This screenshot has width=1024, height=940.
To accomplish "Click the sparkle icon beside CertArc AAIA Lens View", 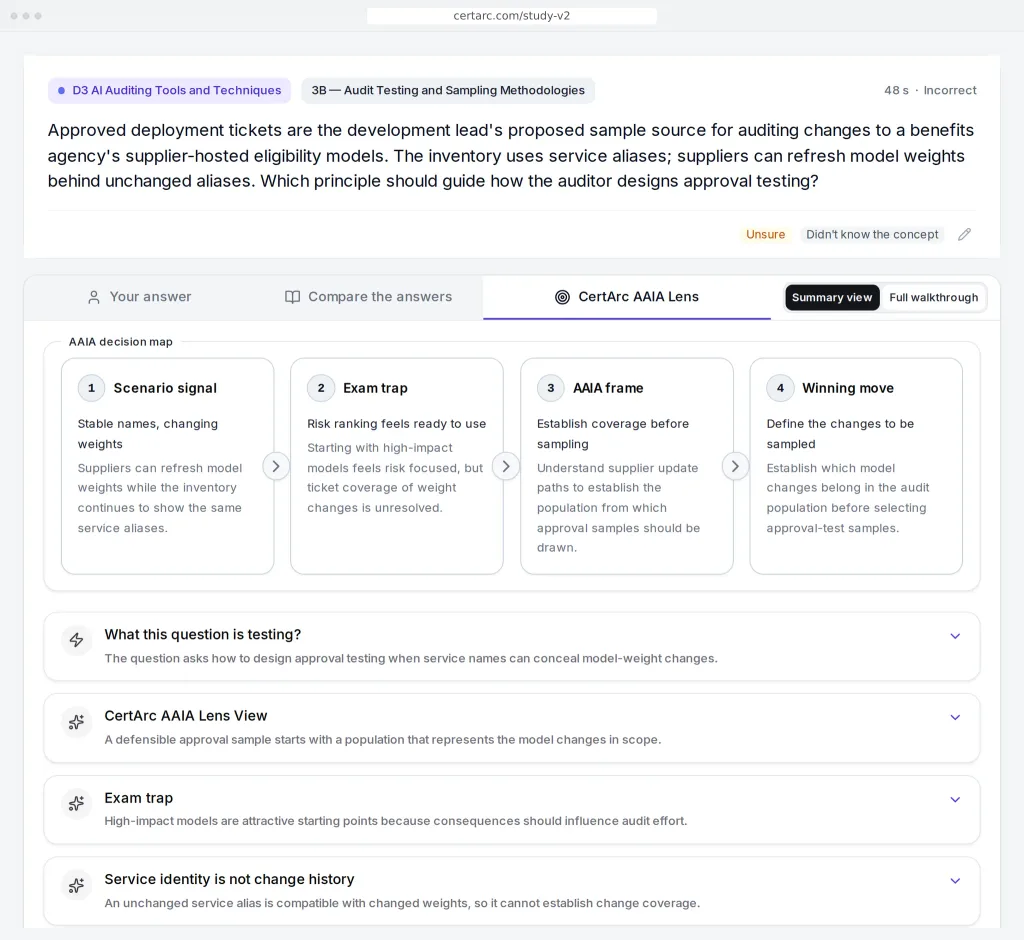I will (x=76, y=721).
